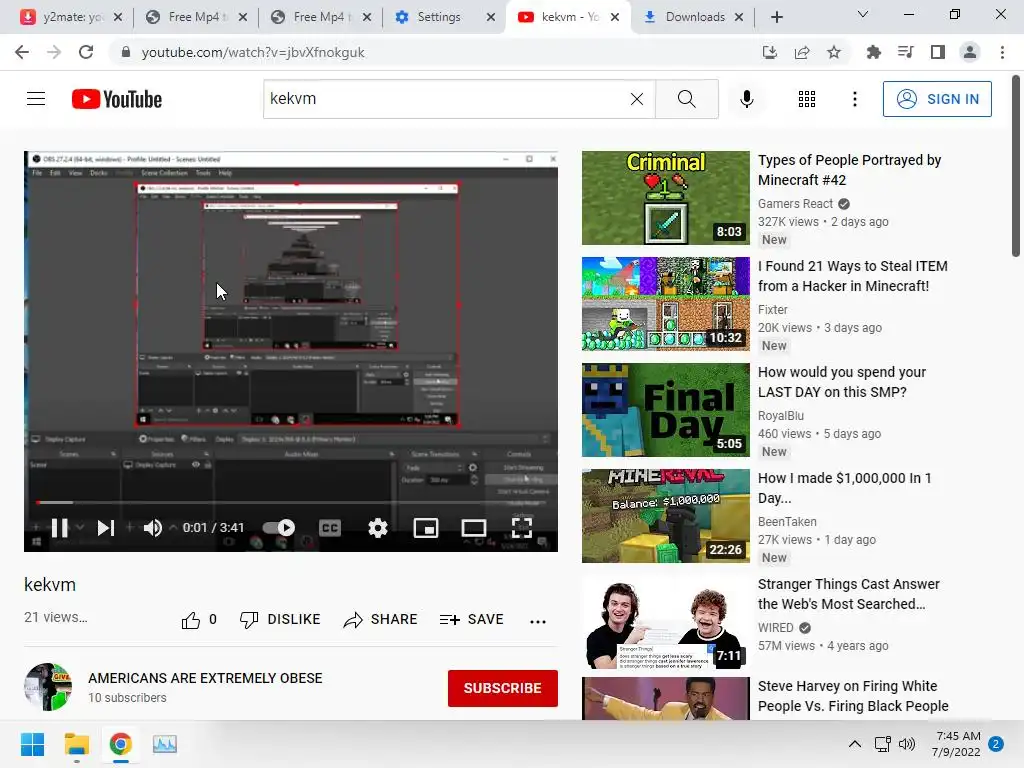Open the Criminal Minecraft thumbnail
Viewport: 1024px width, 768px height.
[x=665, y=198]
